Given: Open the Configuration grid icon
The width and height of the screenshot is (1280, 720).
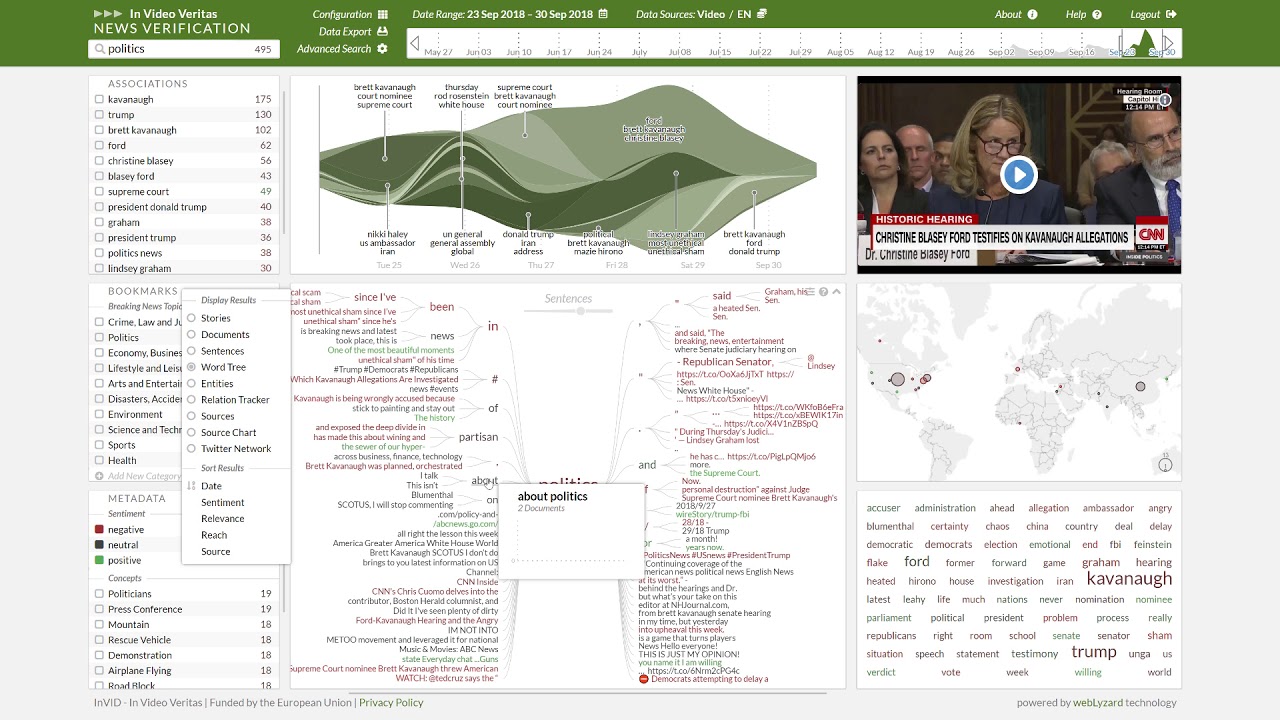Looking at the screenshot, I should point(383,14).
